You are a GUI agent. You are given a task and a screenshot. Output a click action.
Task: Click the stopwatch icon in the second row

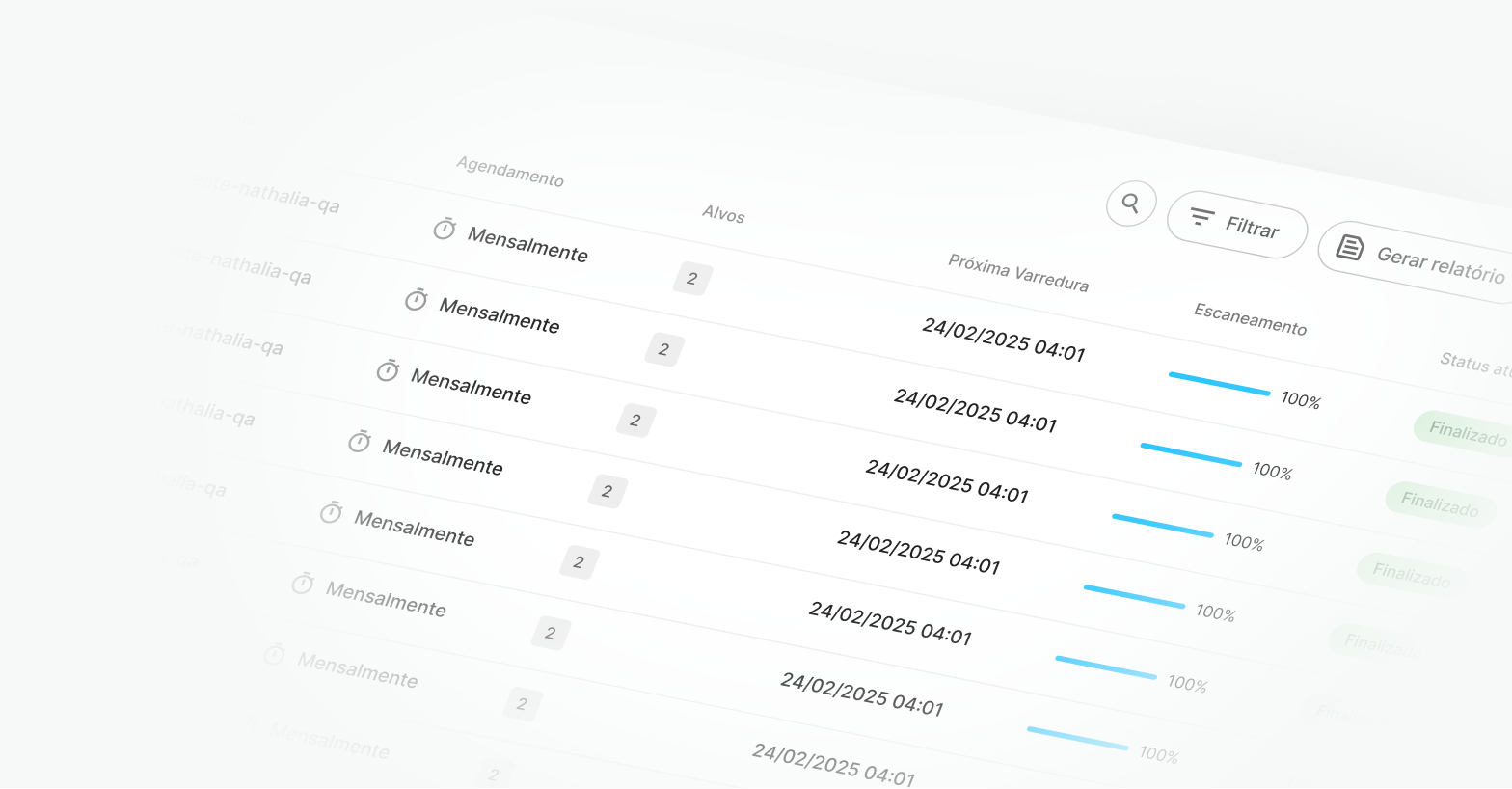[416, 300]
